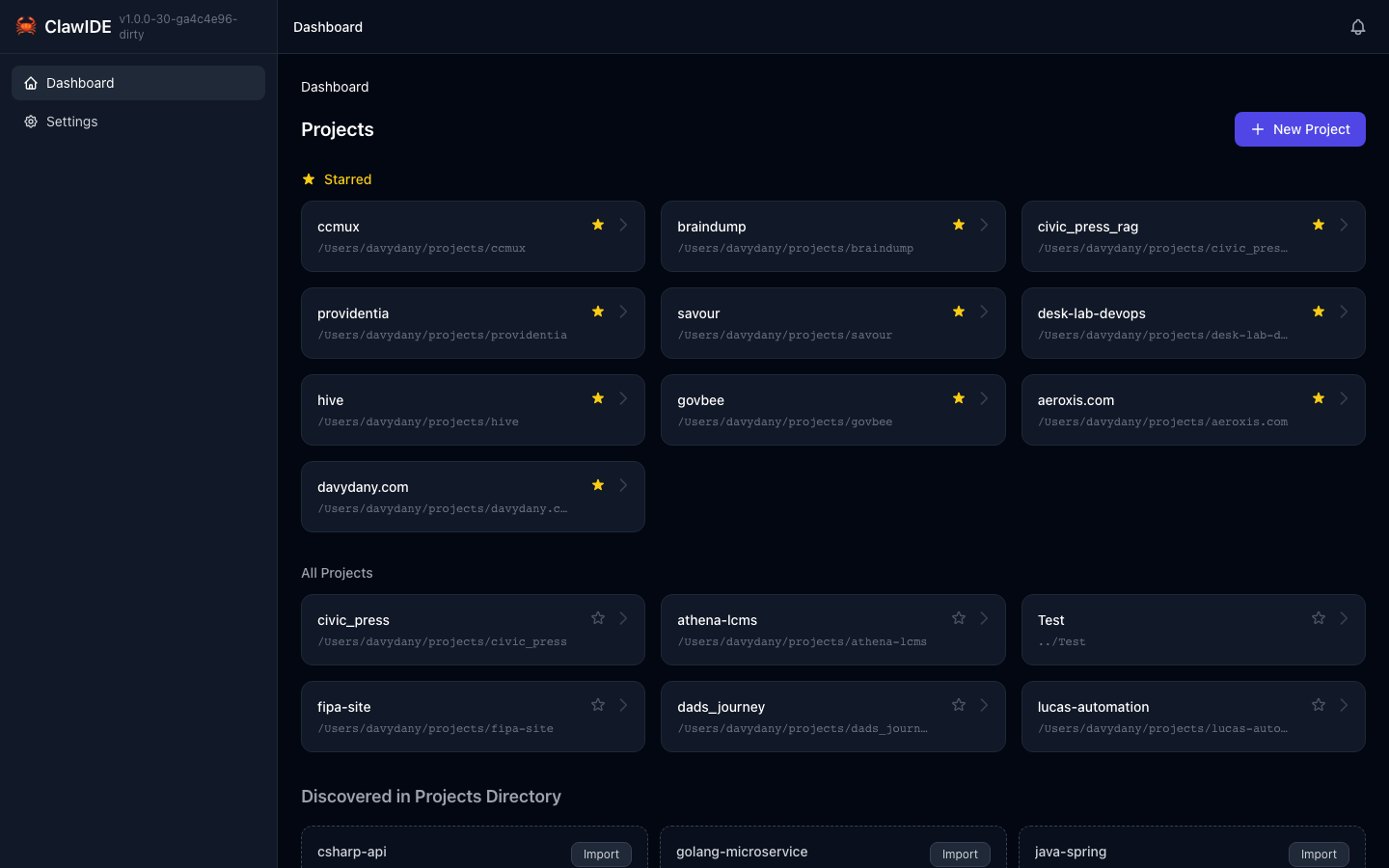Open the notifications bell
The width and height of the screenshot is (1389, 868).
(x=1357, y=27)
